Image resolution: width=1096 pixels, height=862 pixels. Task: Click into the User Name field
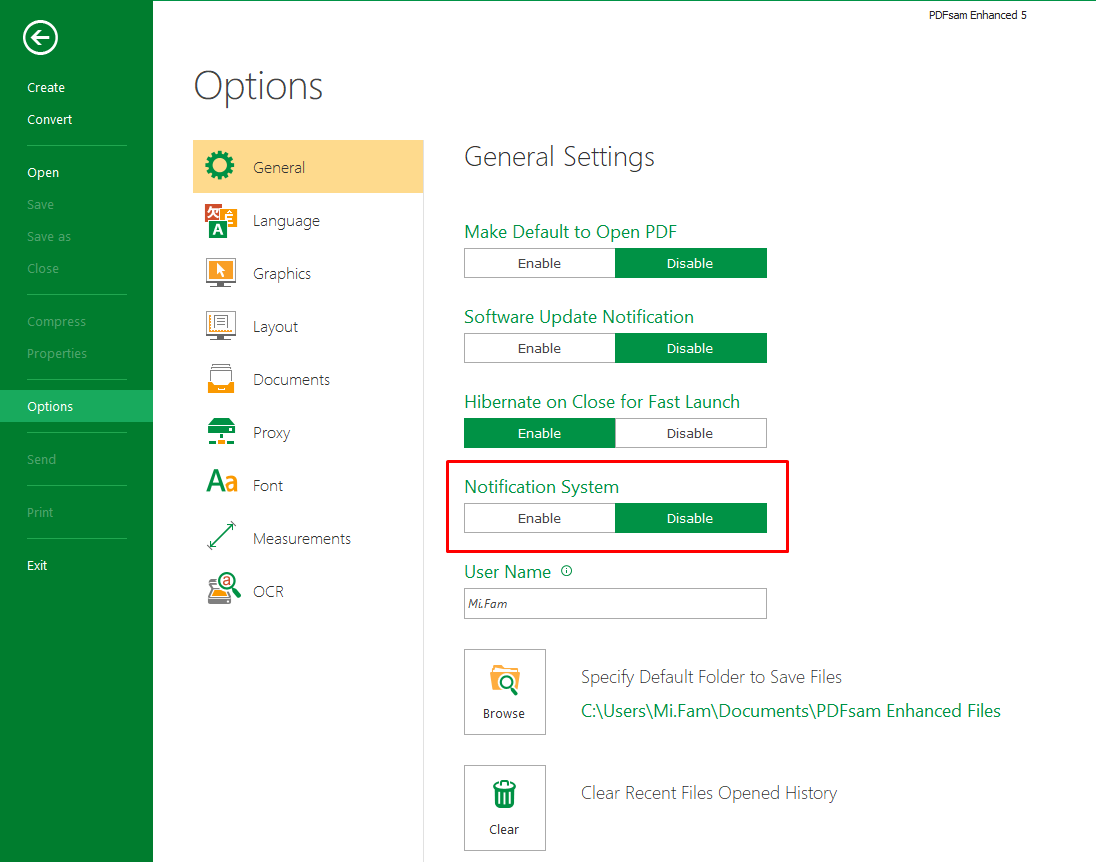click(x=615, y=603)
